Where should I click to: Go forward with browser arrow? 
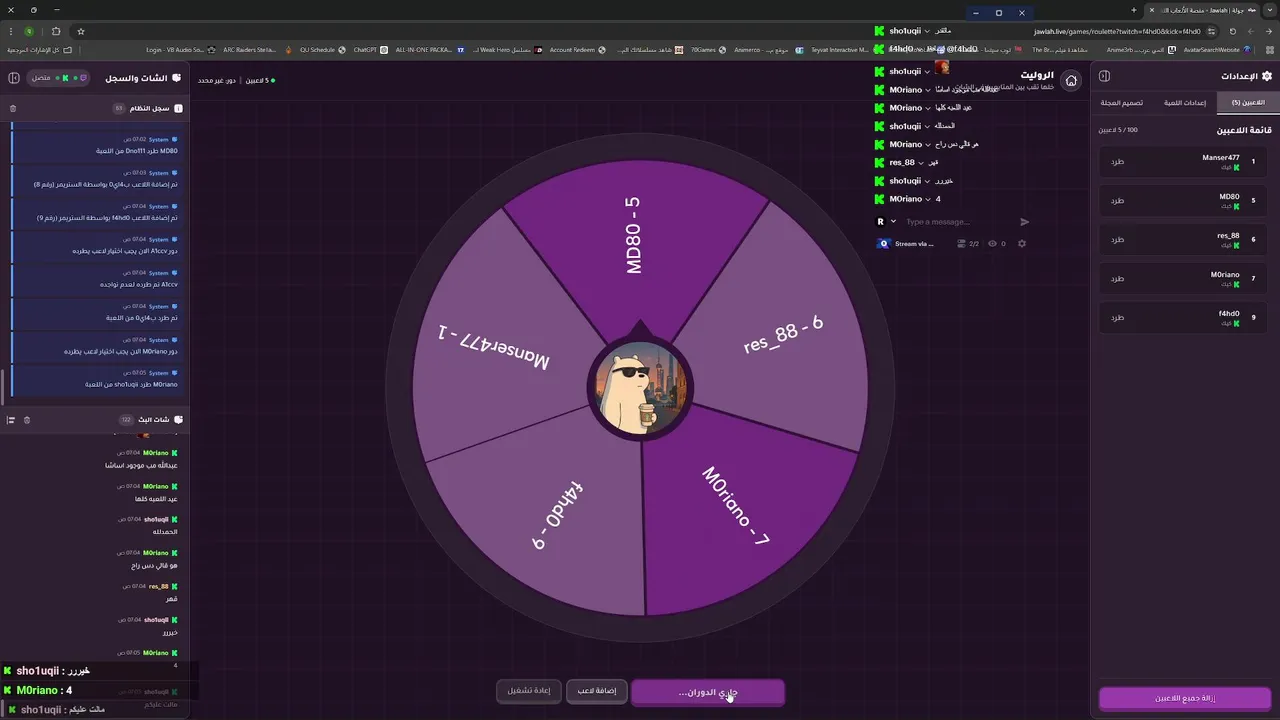pos(1250,31)
